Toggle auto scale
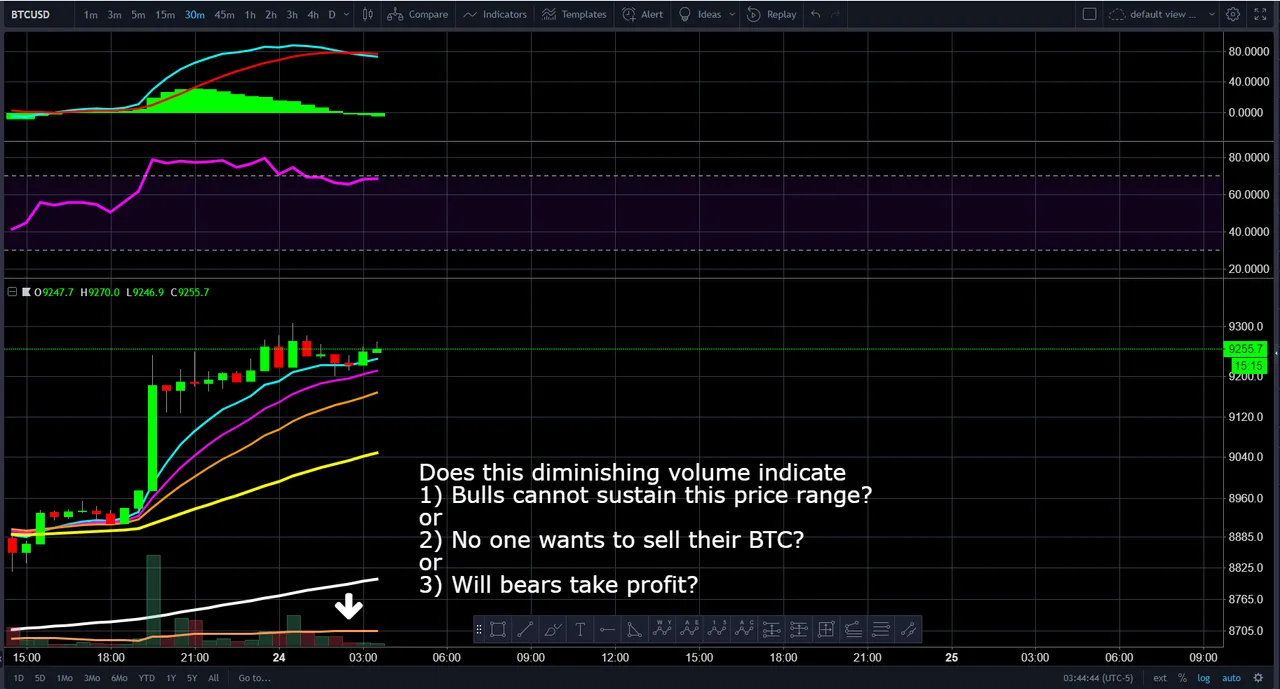The height and width of the screenshot is (689, 1280). point(1231,678)
